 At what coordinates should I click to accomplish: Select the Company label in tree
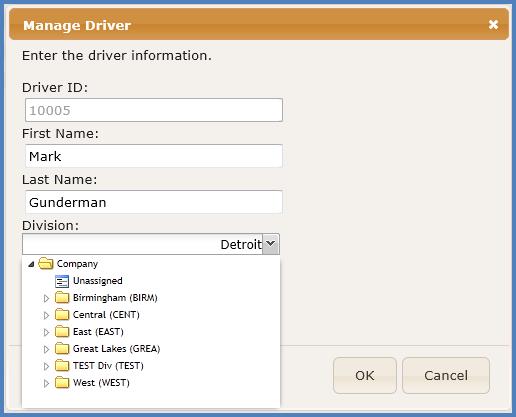77,264
